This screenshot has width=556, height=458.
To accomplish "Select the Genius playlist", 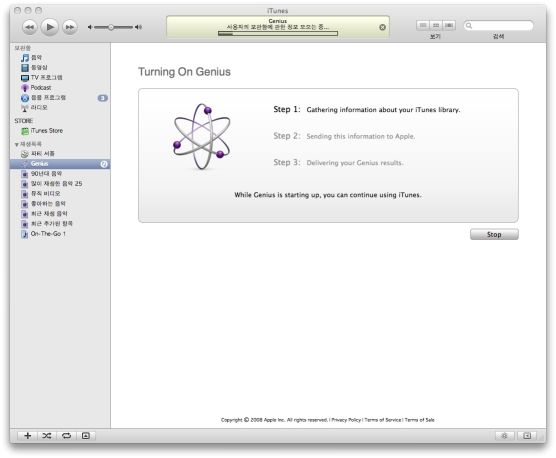I will pyautogui.click(x=60, y=164).
